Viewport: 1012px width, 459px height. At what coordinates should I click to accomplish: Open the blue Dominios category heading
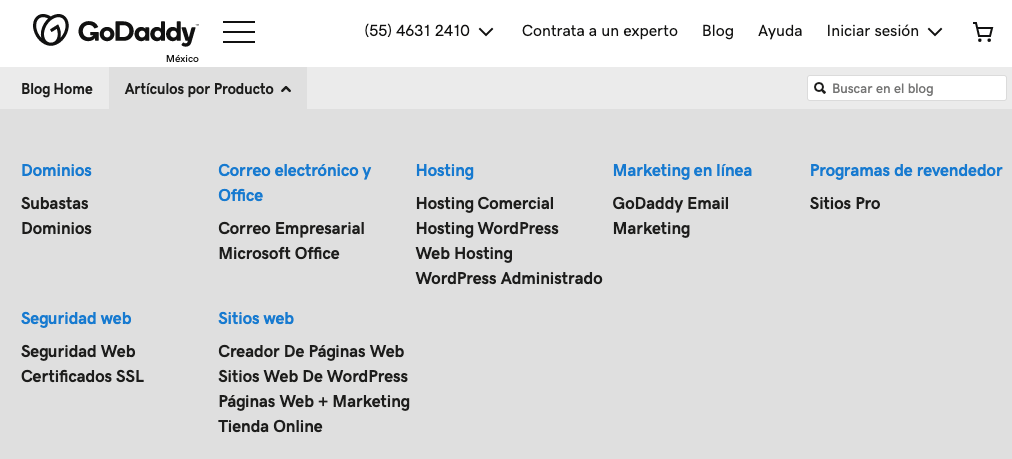click(x=56, y=170)
